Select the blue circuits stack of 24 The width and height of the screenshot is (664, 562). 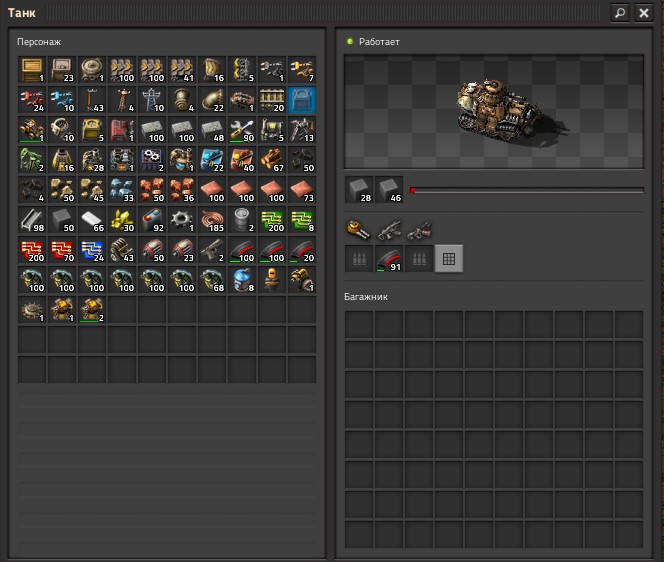92,250
